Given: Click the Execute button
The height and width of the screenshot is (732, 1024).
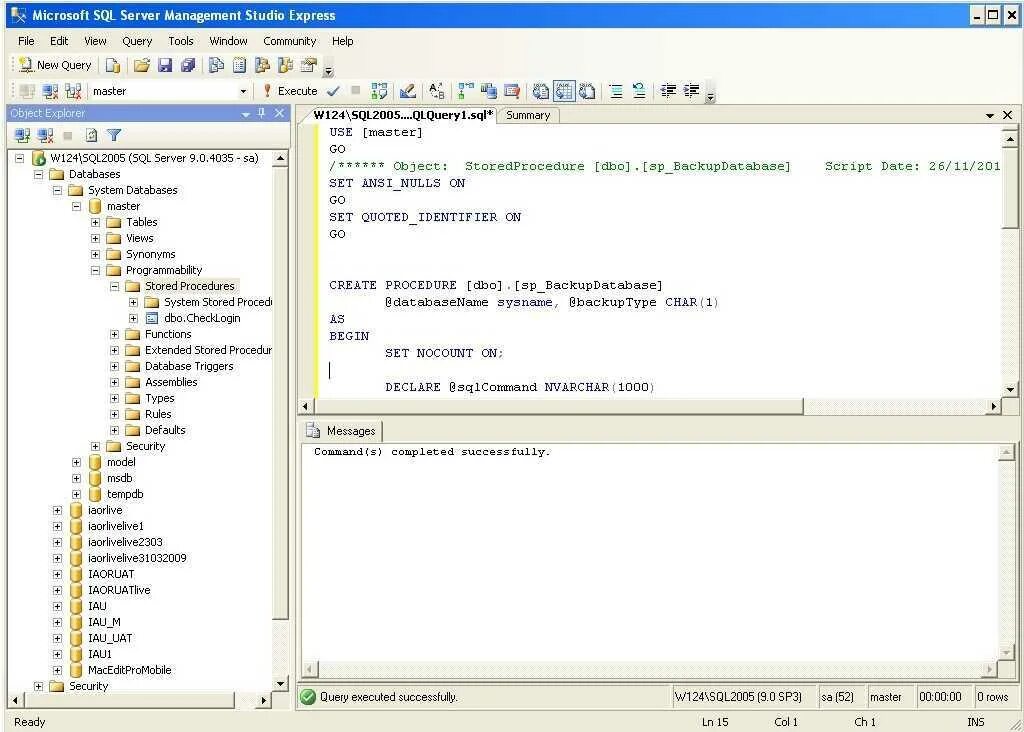Looking at the screenshot, I should click(x=291, y=91).
